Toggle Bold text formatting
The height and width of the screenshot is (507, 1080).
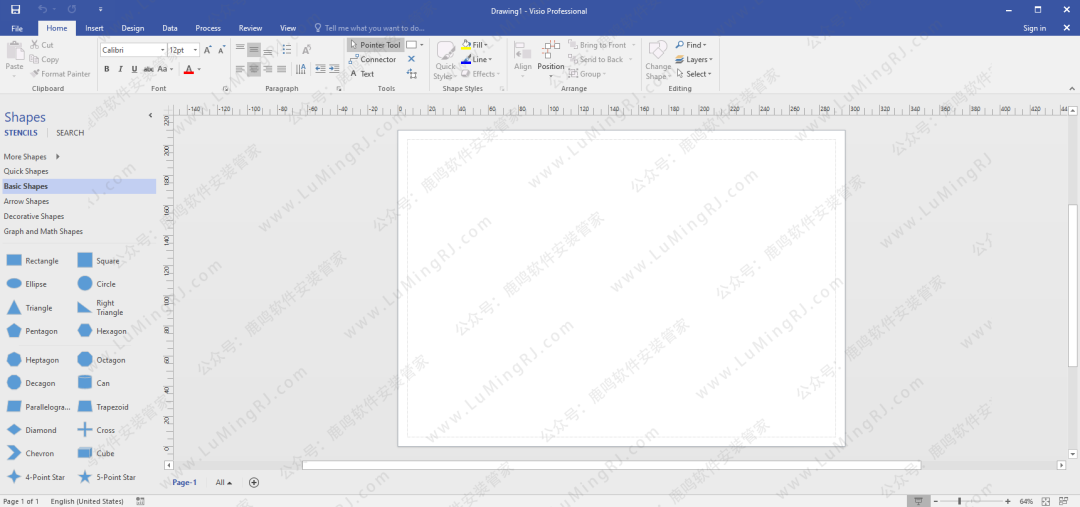[106, 69]
